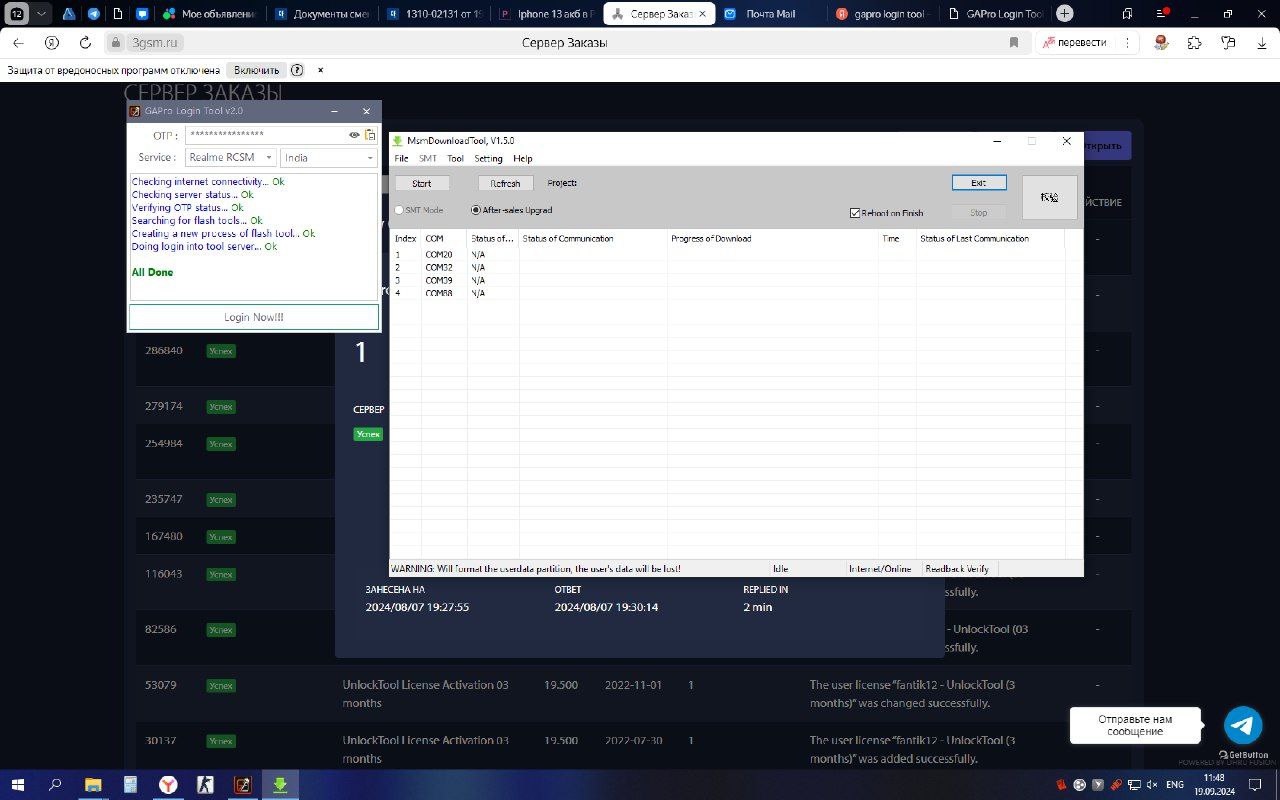Bookmark the page with the bookmark icon
The width and height of the screenshot is (1280, 800).
point(1013,43)
